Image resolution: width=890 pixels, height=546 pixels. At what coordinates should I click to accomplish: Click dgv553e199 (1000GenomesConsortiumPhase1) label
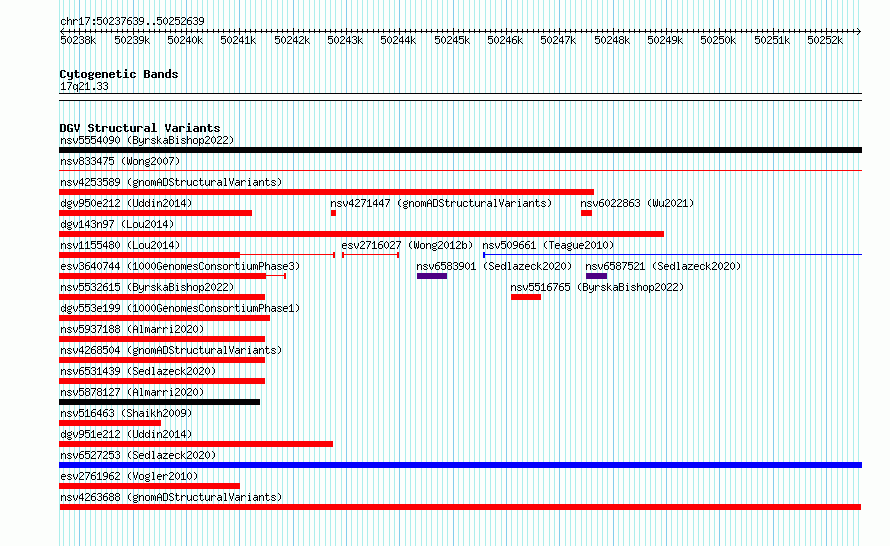coord(180,308)
